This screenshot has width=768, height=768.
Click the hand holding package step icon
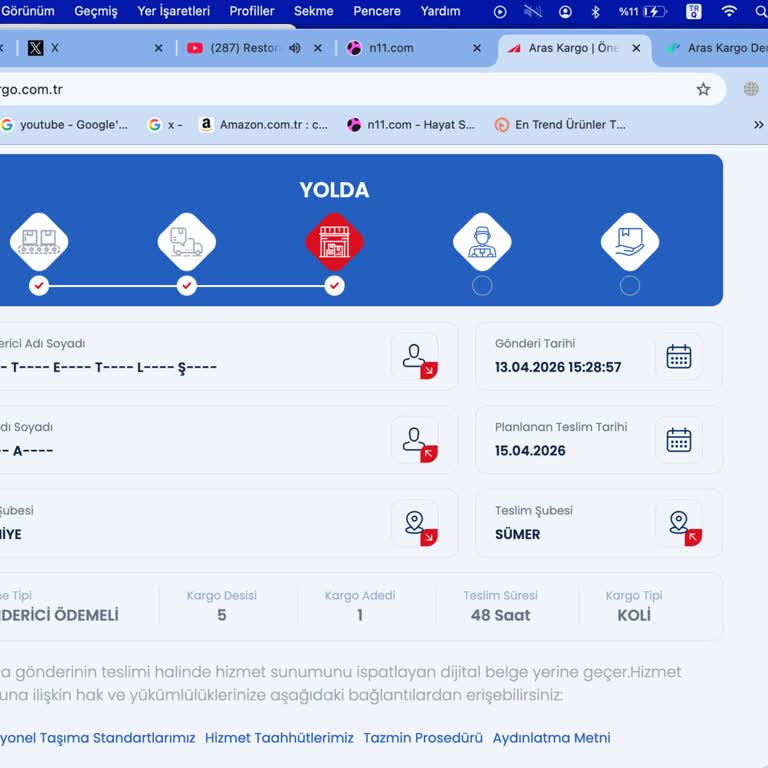630,242
